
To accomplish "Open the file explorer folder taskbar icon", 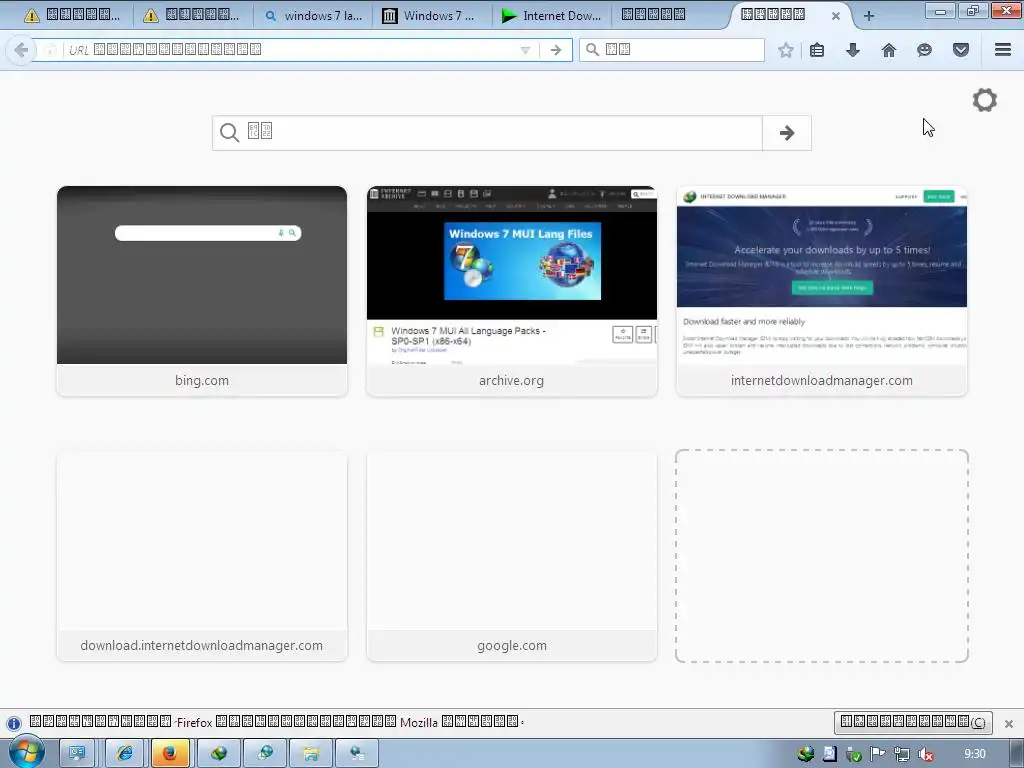I will pyautogui.click(x=311, y=754).
